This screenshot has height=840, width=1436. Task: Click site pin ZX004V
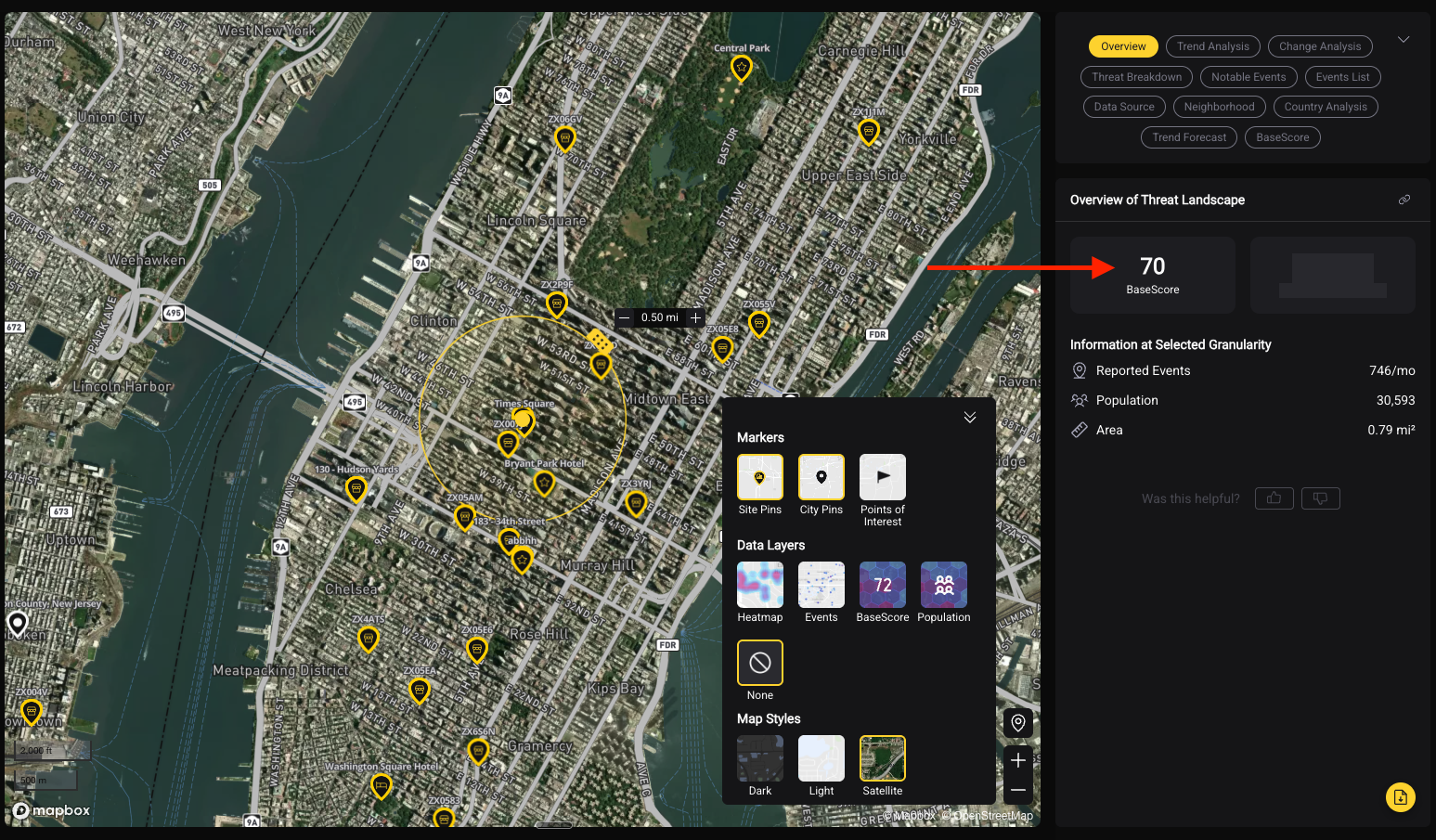32,712
